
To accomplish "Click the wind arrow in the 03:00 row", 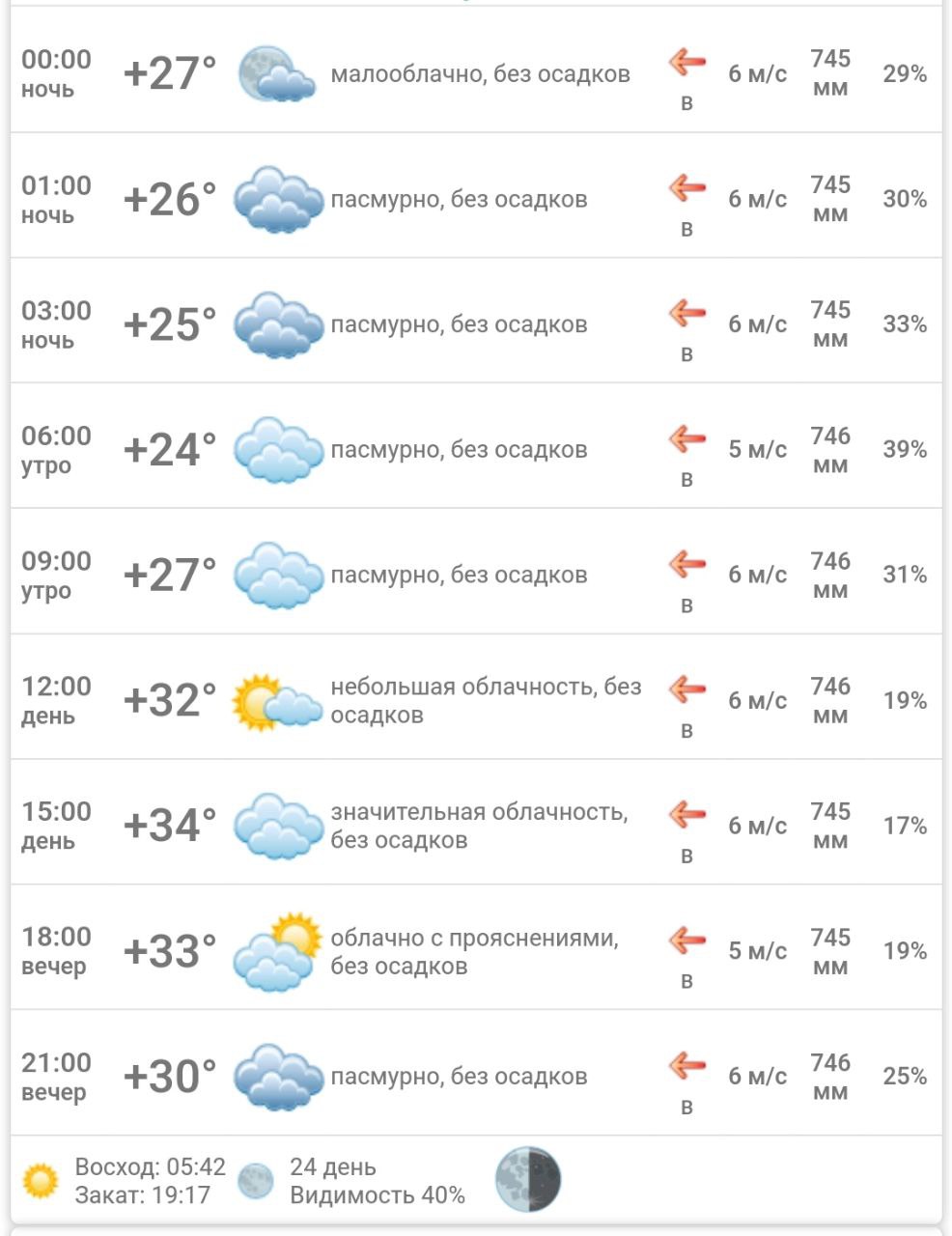I will coord(687,313).
